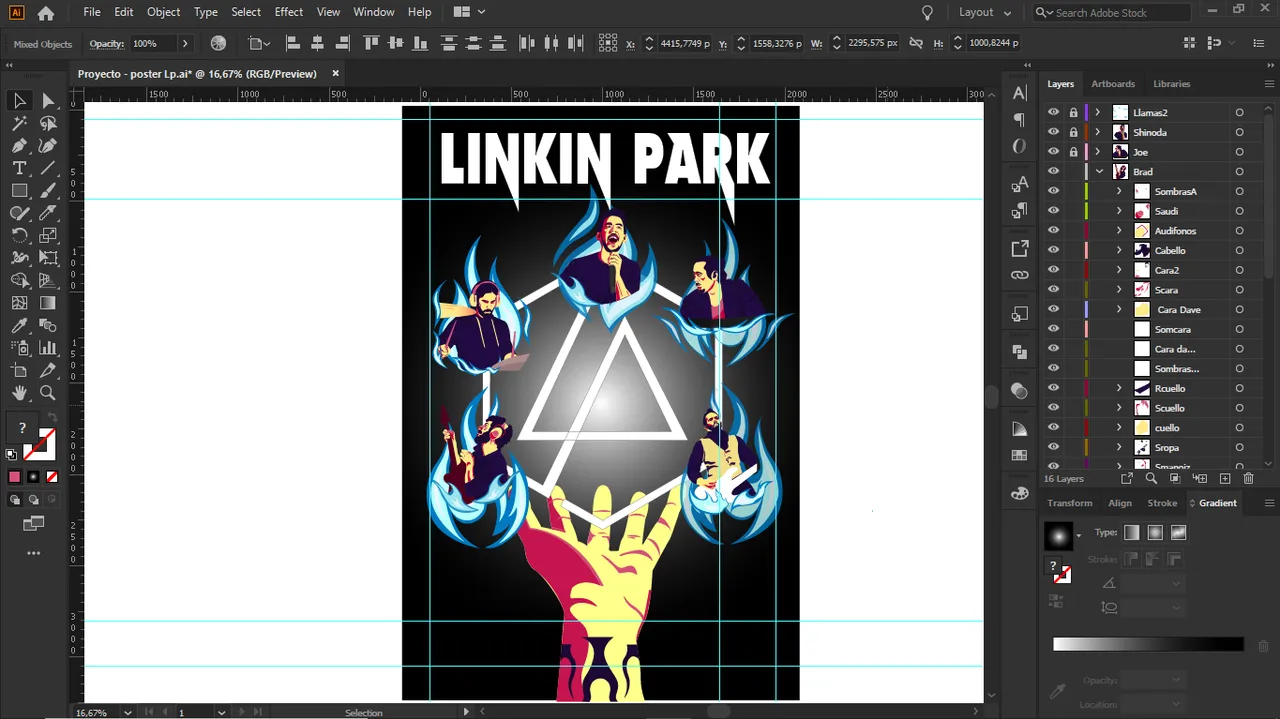Select the Type tool
Screen dimensions: 1280x719
click(19, 168)
